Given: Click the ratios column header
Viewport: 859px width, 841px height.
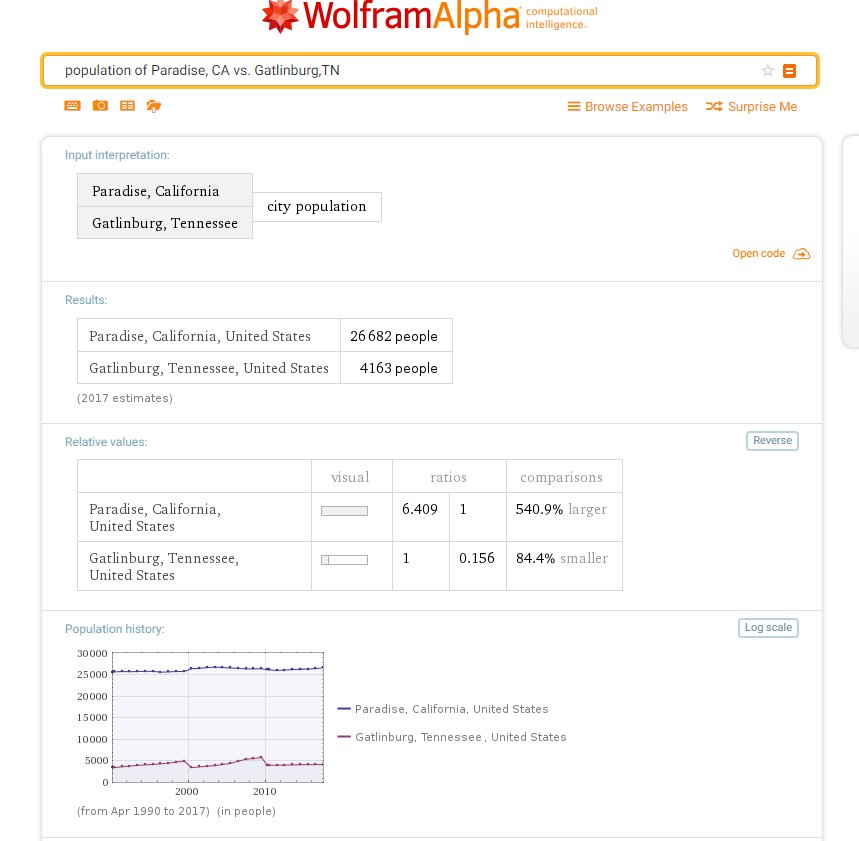Looking at the screenshot, I should pos(449,477).
